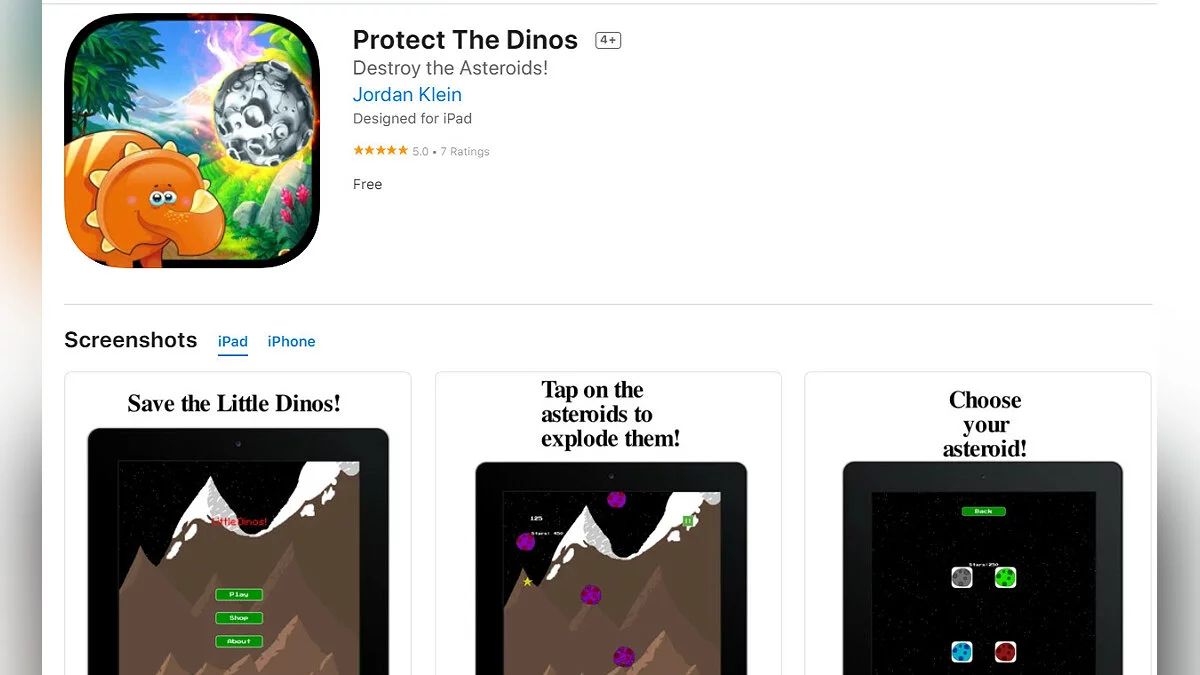Click the green Shop button in the first screenshot

click(x=239, y=618)
